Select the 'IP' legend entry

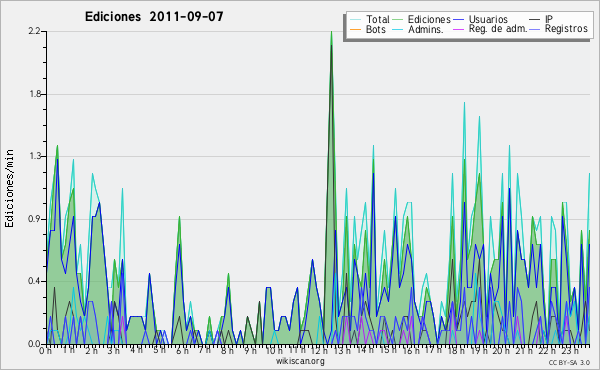(549, 19)
